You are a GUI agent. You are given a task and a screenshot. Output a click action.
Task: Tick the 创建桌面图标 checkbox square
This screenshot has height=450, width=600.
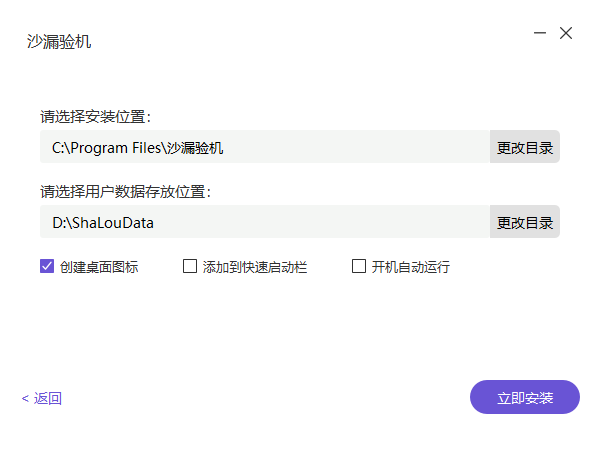47,267
